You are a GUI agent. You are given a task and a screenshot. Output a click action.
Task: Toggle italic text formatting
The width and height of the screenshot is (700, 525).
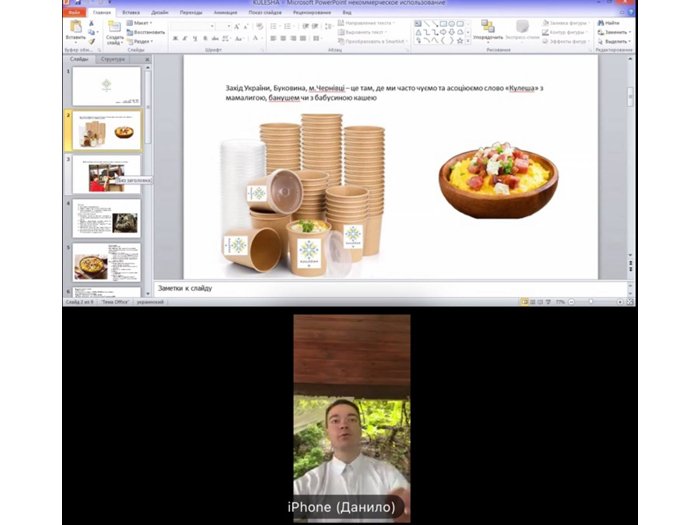click(x=185, y=38)
